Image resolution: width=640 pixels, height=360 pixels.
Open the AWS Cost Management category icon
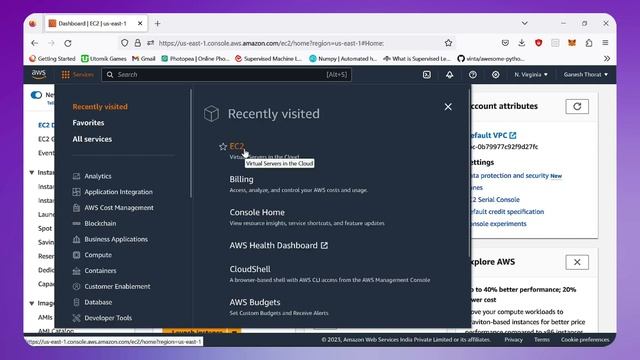pos(76,208)
